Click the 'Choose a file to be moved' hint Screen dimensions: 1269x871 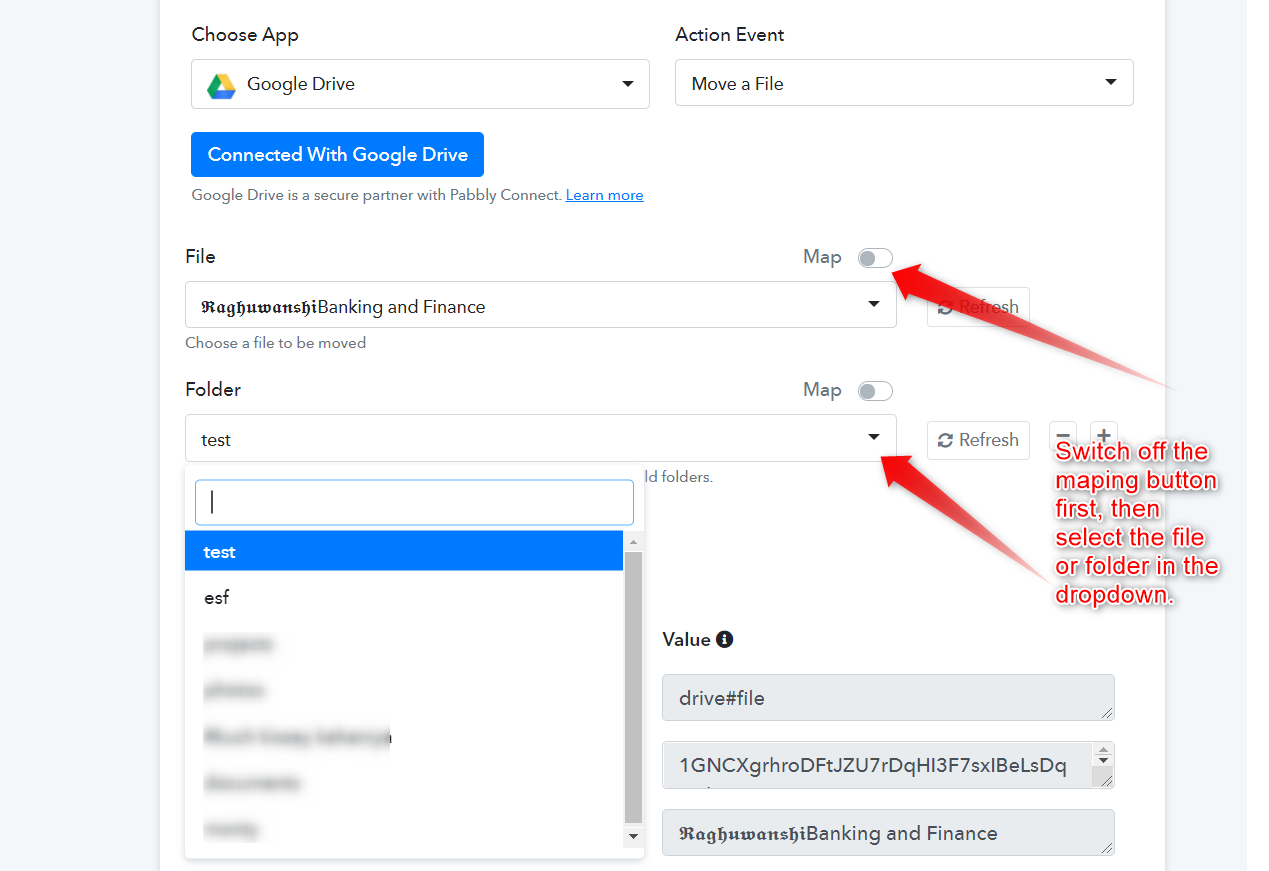pos(276,343)
